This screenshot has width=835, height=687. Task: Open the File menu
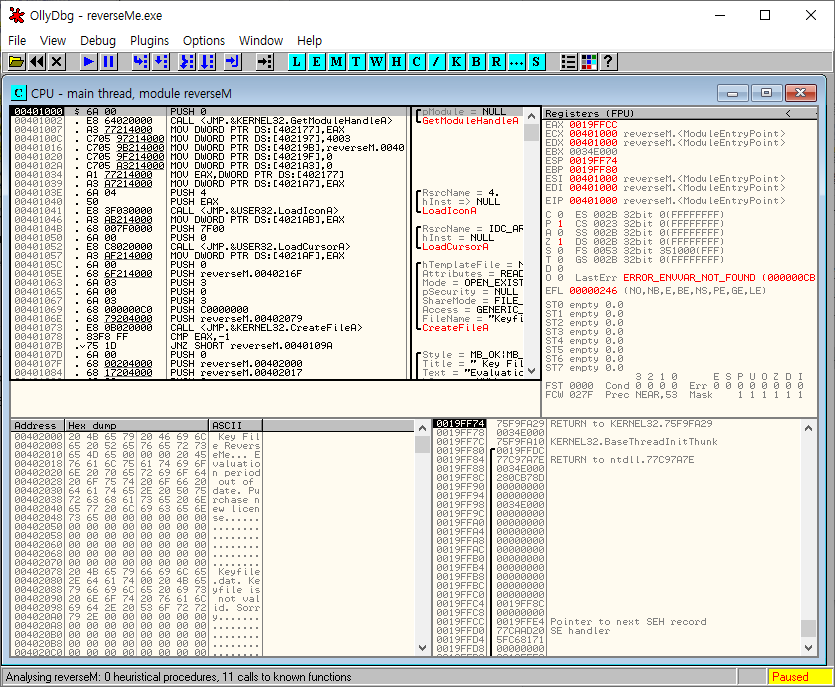point(17,40)
